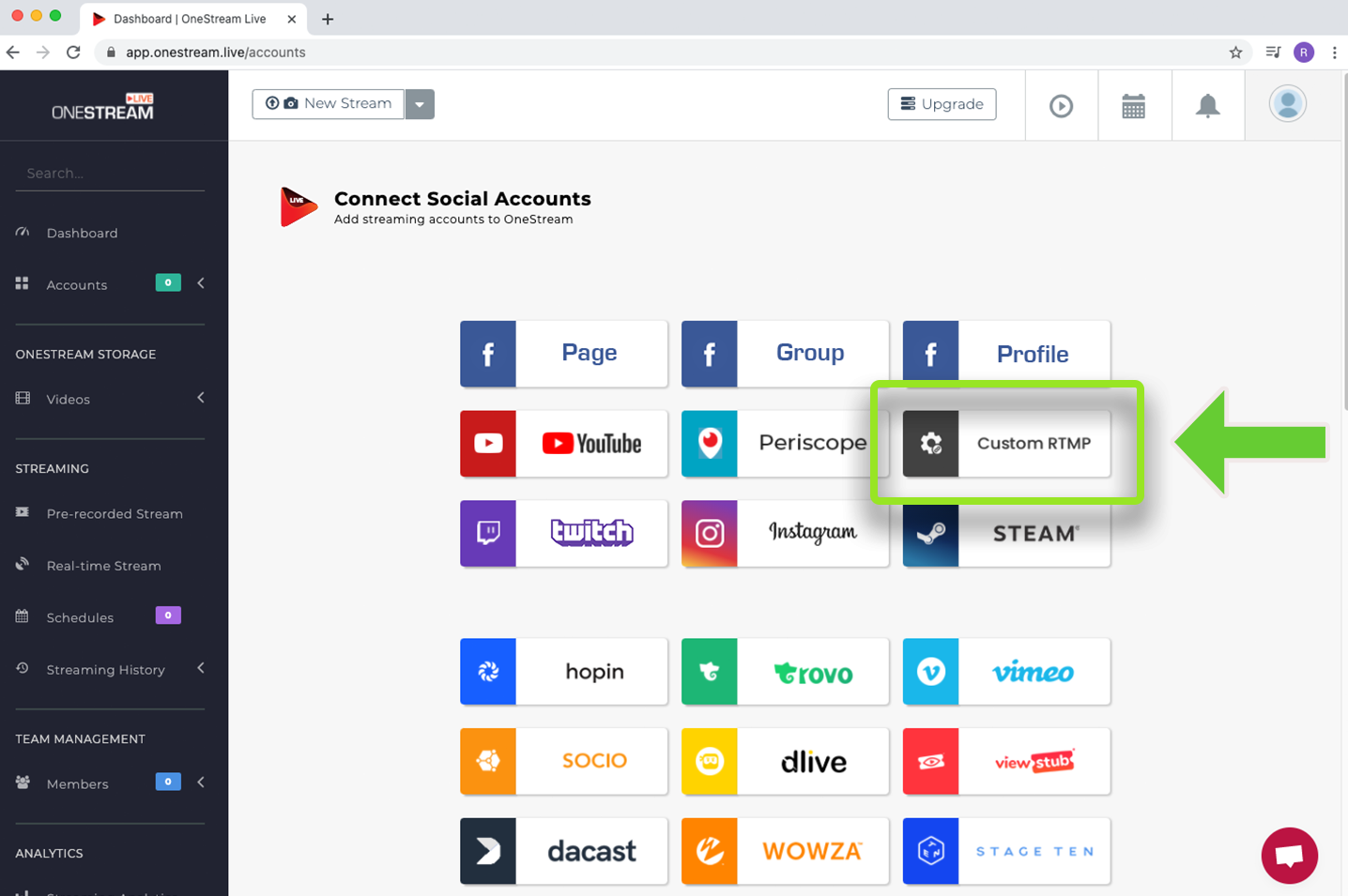Add a Periscope account

(x=785, y=443)
